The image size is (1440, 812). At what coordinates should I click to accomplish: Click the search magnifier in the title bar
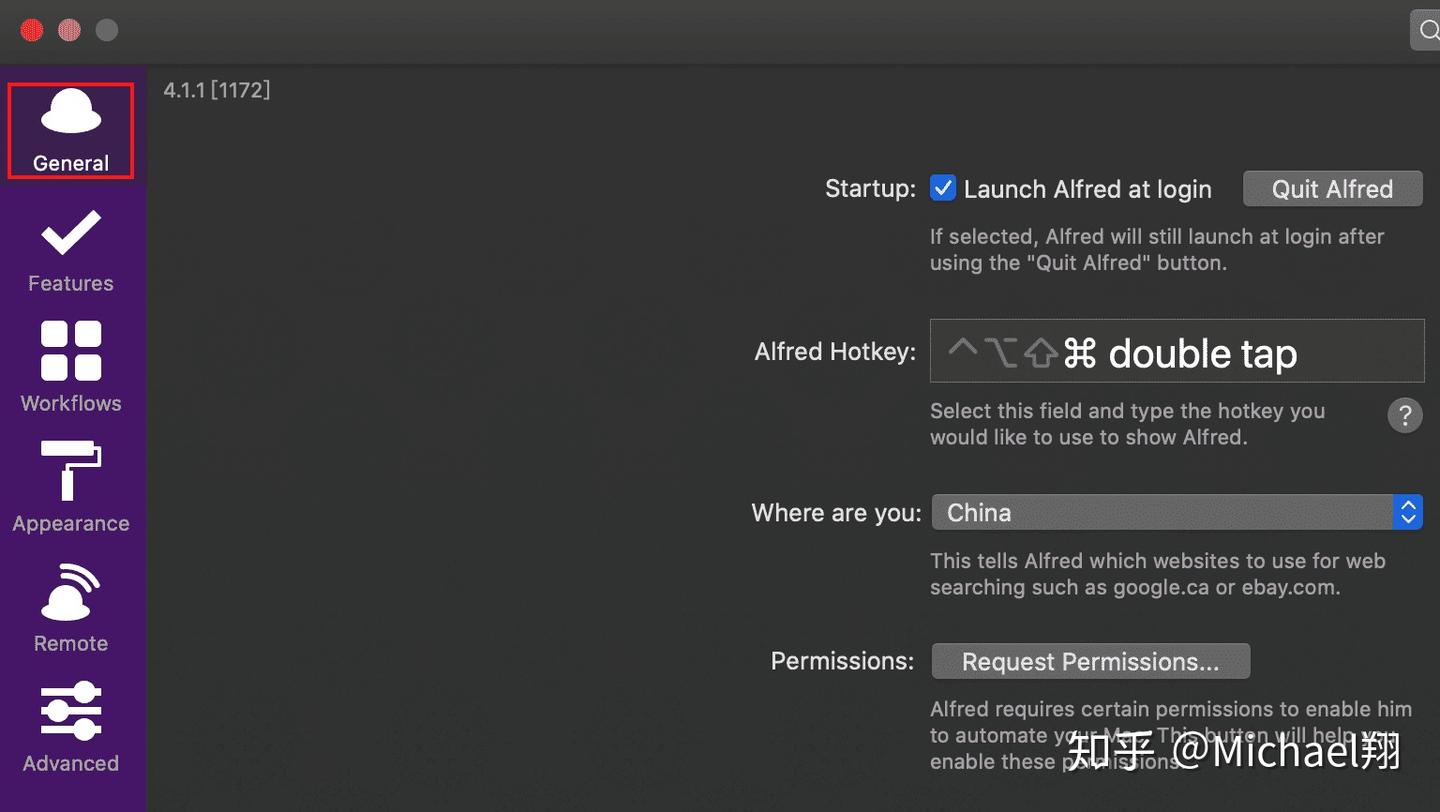pyautogui.click(x=1427, y=31)
